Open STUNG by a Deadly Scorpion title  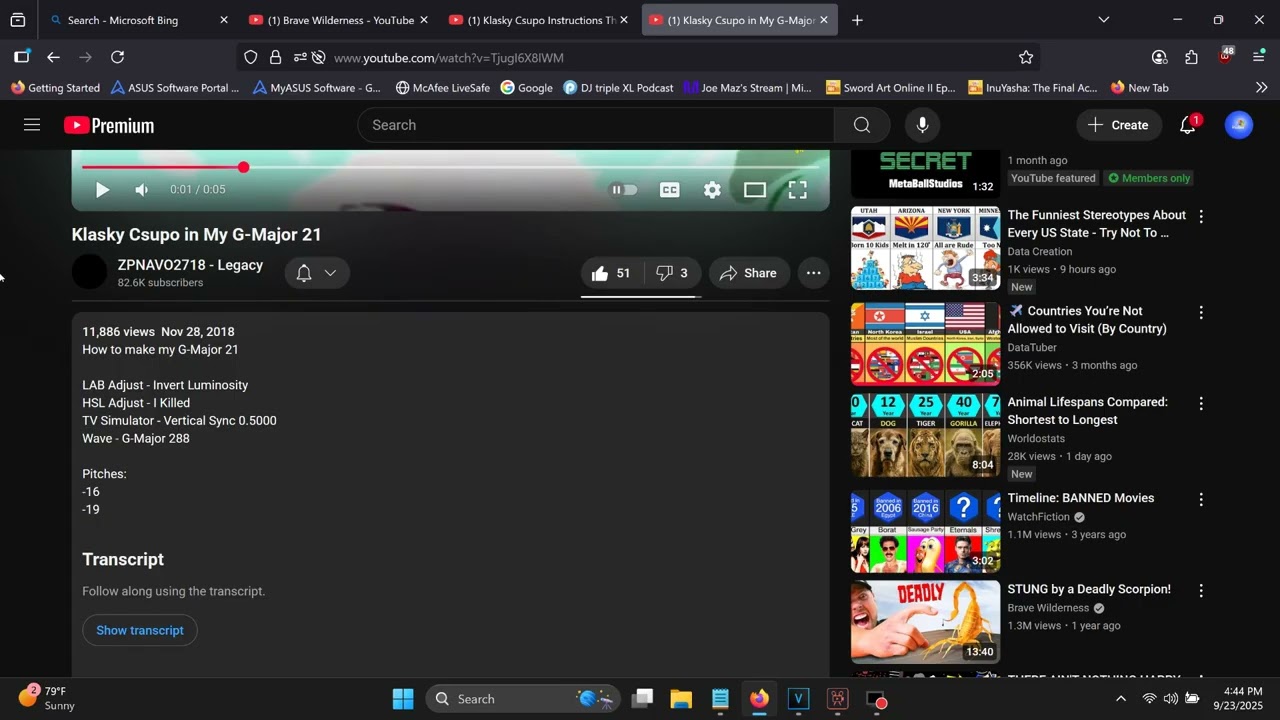point(1089,589)
